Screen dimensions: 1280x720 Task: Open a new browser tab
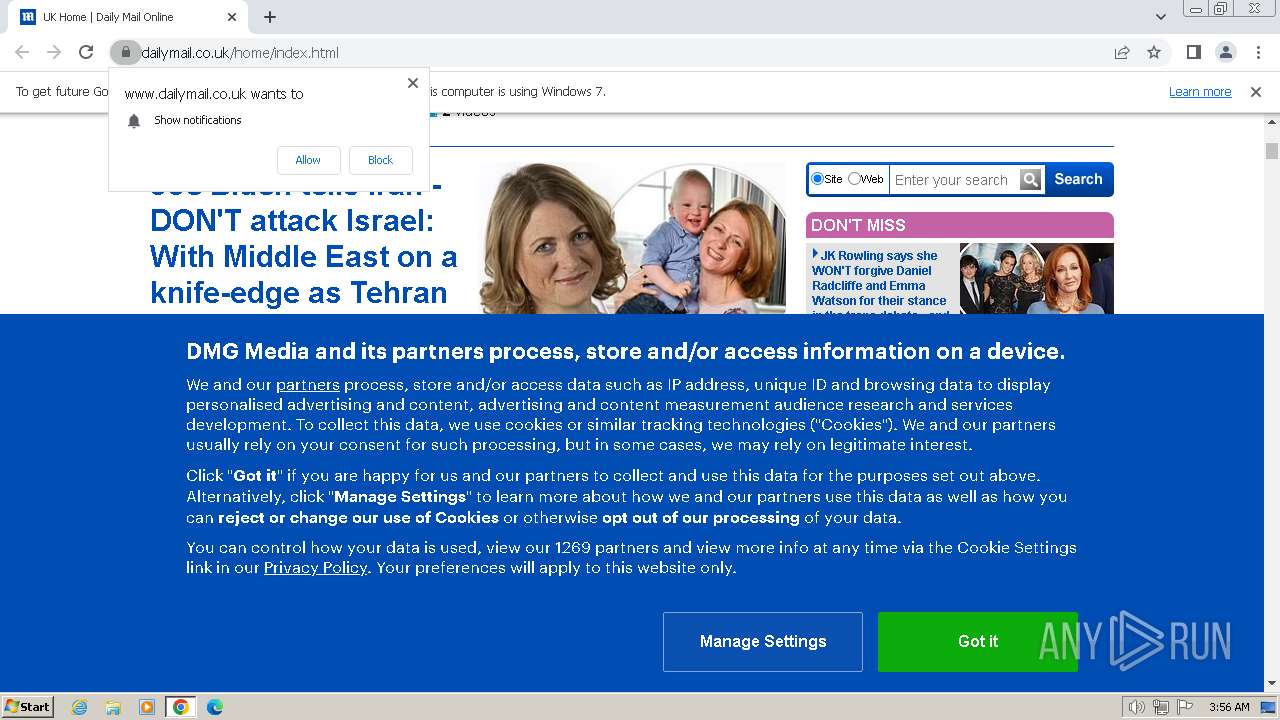[270, 17]
